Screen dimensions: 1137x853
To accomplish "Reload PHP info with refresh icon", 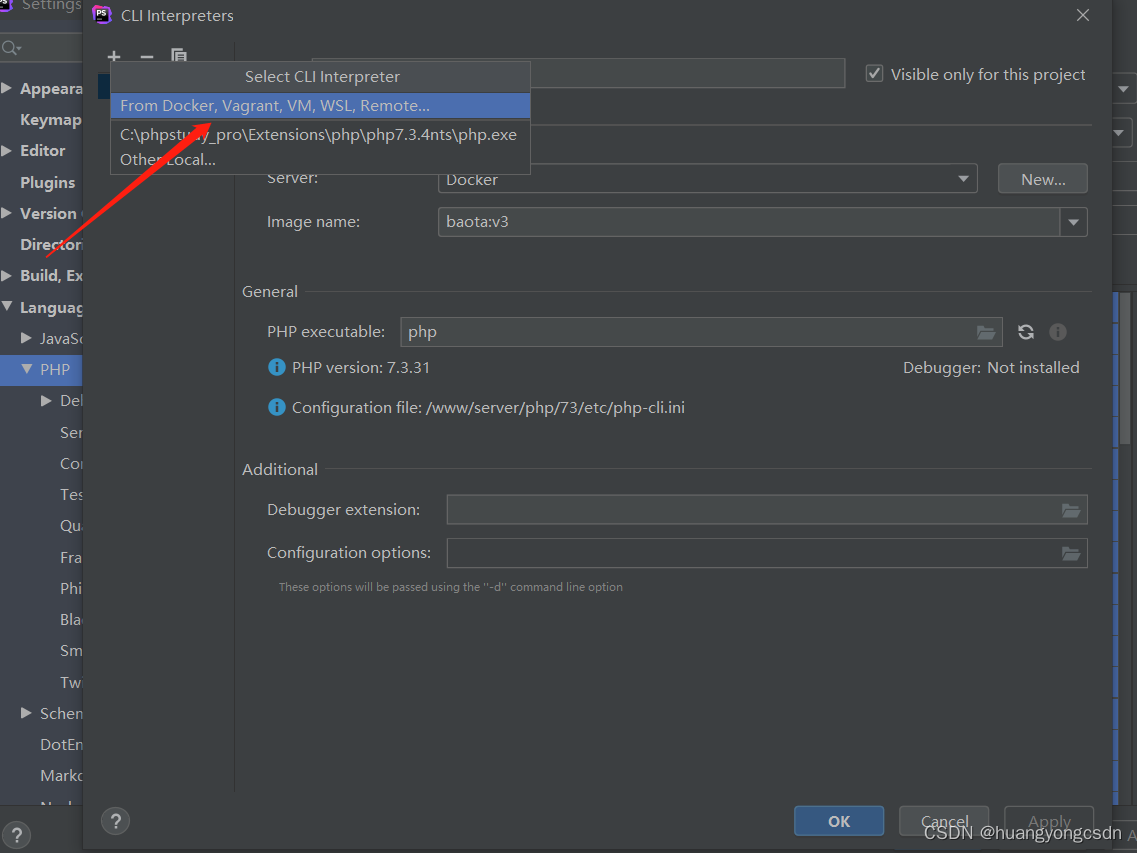I will [1025, 332].
